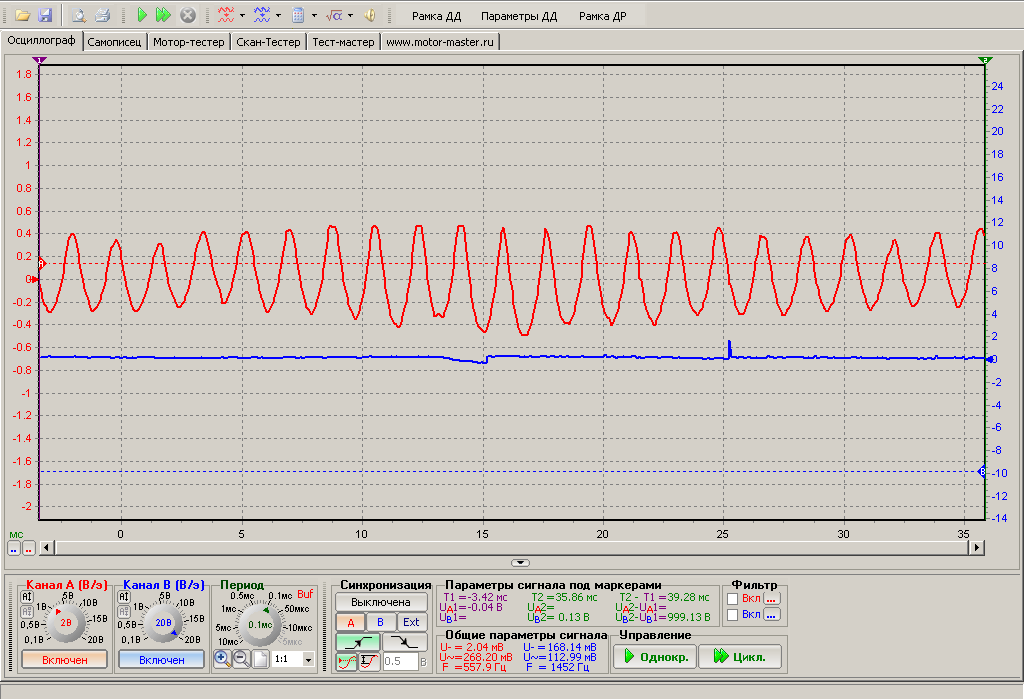Save the recording with the floppy disk icon
1024x700 pixels.
pyautogui.click(x=44, y=16)
